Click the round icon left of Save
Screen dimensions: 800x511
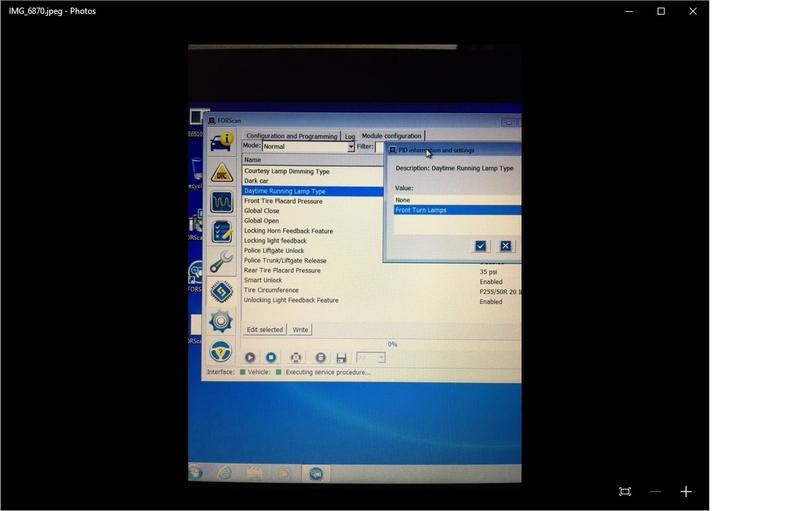320,357
